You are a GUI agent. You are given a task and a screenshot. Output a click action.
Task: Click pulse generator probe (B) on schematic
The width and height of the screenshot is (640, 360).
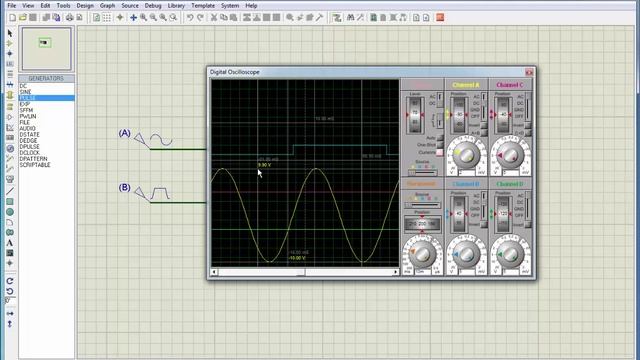click(x=152, y=193)
